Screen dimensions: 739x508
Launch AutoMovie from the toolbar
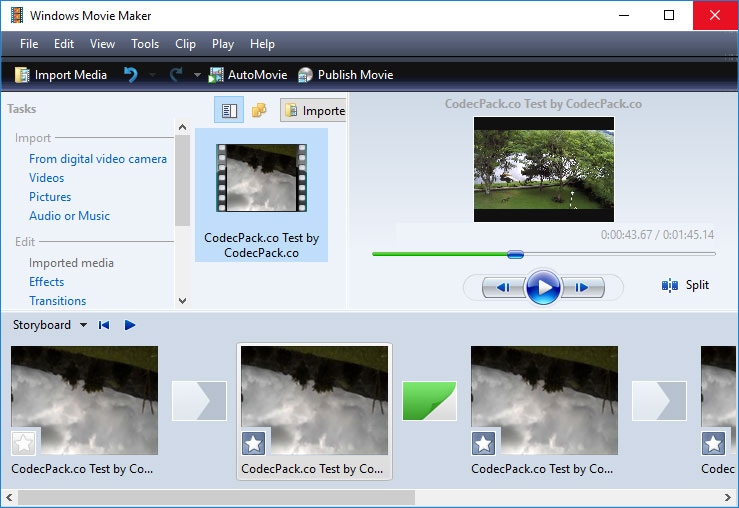tap(248, 75)
